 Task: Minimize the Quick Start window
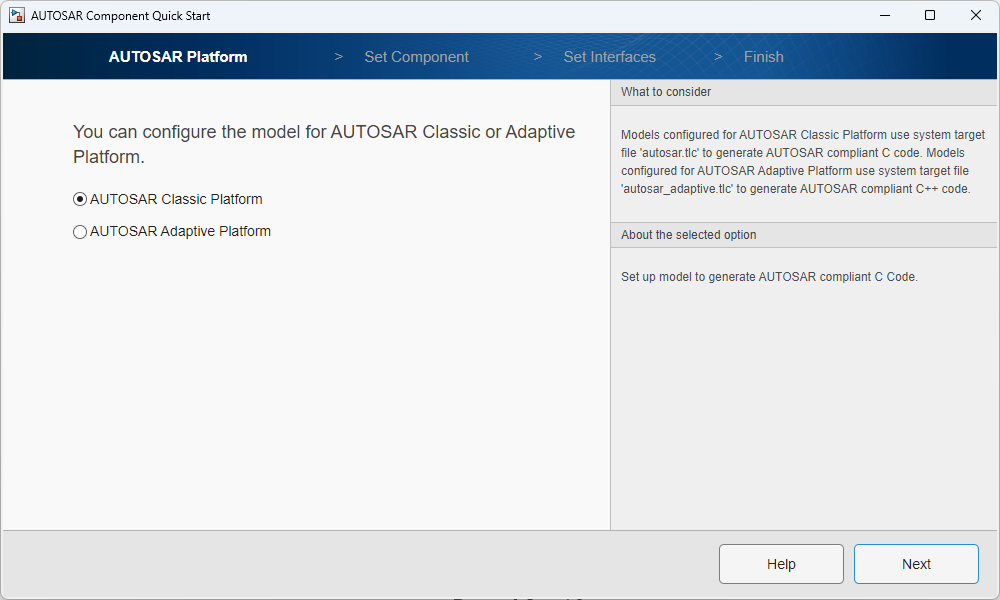[x=884, y=16]
